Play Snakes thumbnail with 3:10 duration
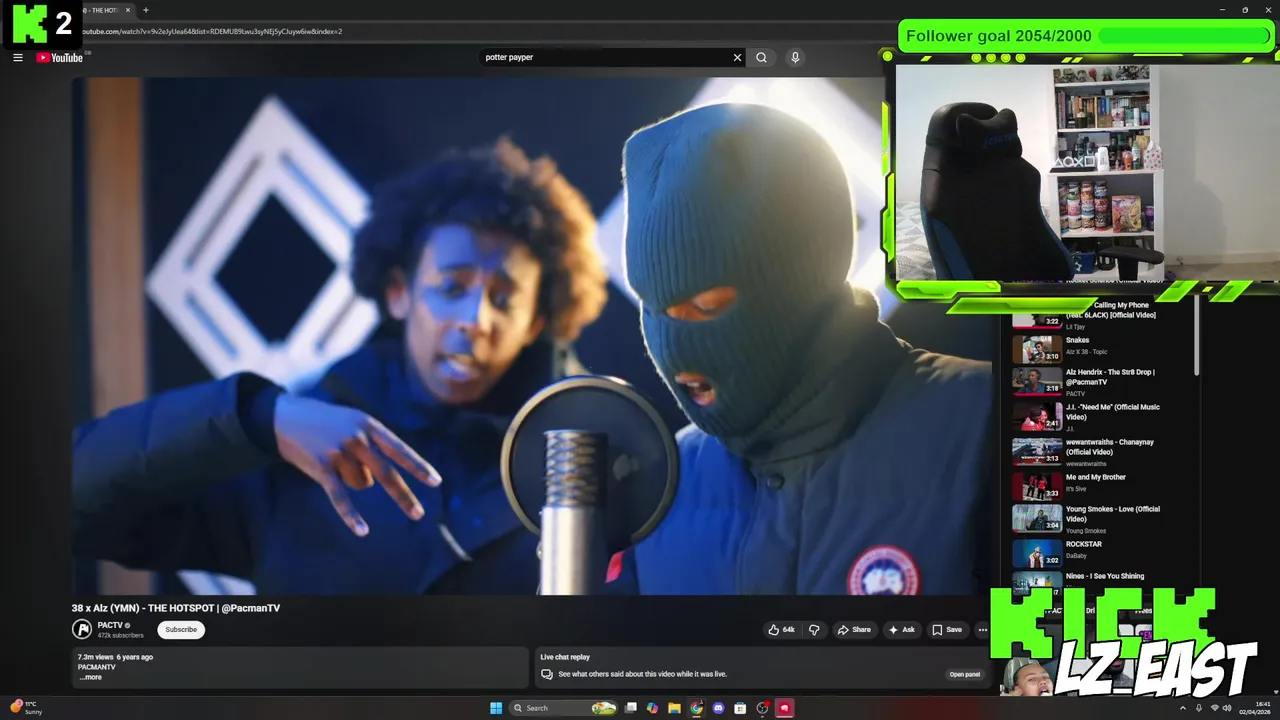Image resolution: width=1280 pixels, height=720 pixels. tap(1037, 349)
